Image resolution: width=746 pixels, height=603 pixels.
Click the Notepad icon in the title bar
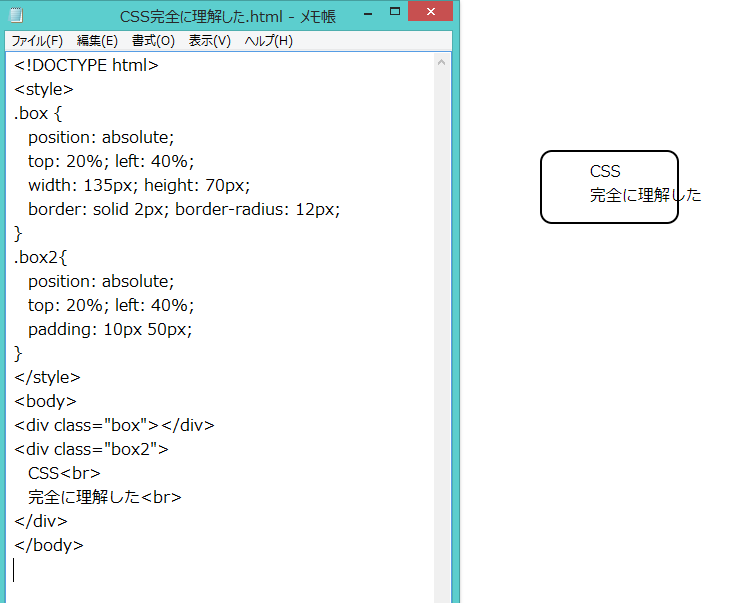point(16,16)
